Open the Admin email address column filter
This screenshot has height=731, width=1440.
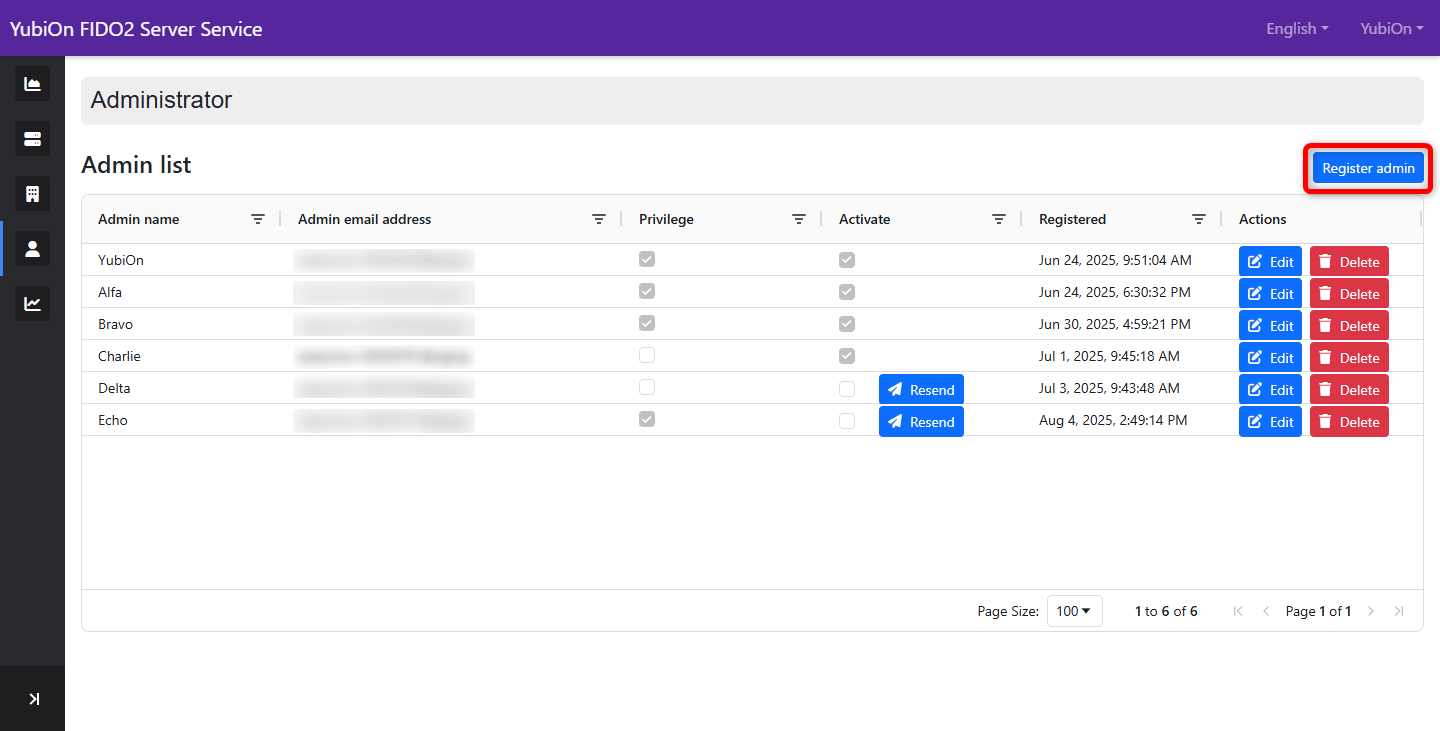(599, 219)
